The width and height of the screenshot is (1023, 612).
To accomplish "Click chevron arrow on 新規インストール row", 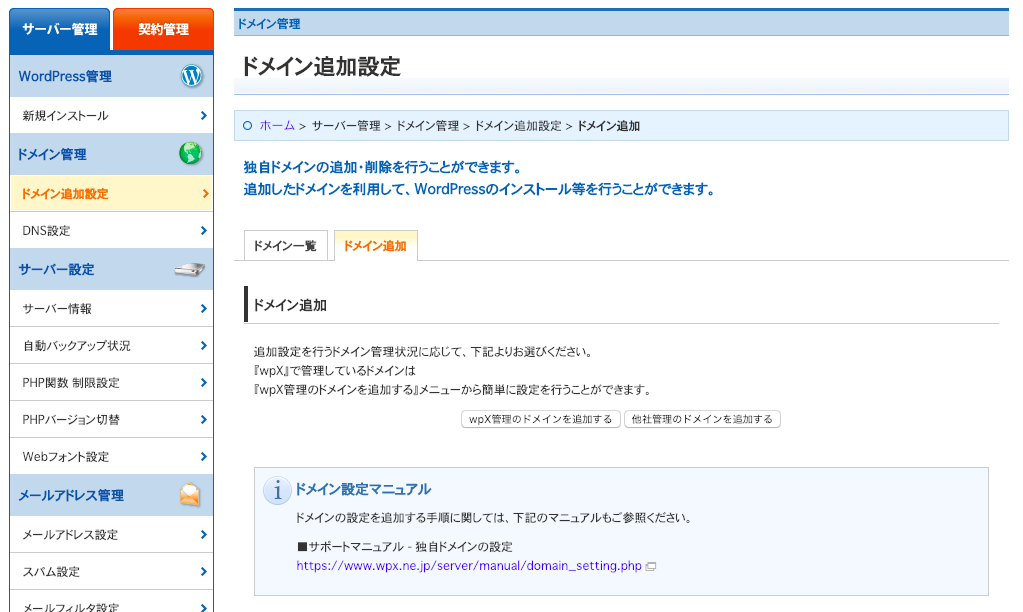I will click(204, 115).
